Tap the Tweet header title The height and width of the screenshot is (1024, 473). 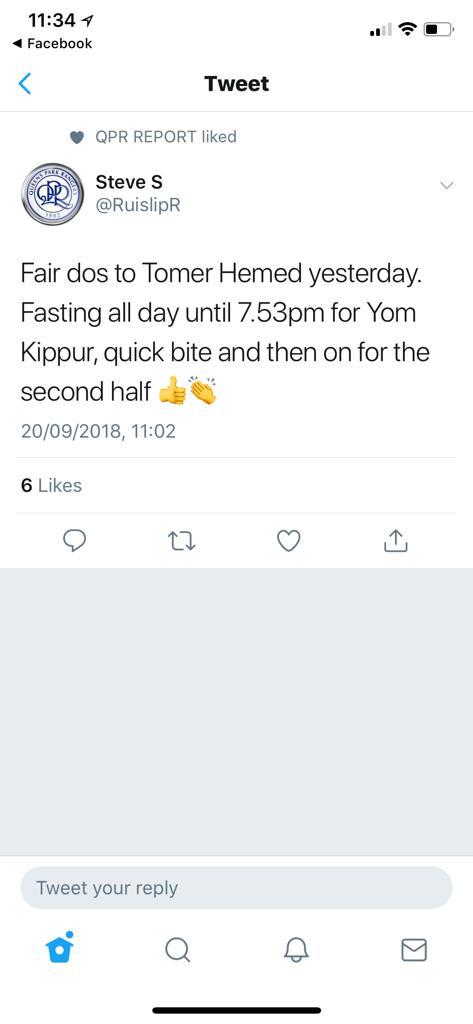point(236,84)
